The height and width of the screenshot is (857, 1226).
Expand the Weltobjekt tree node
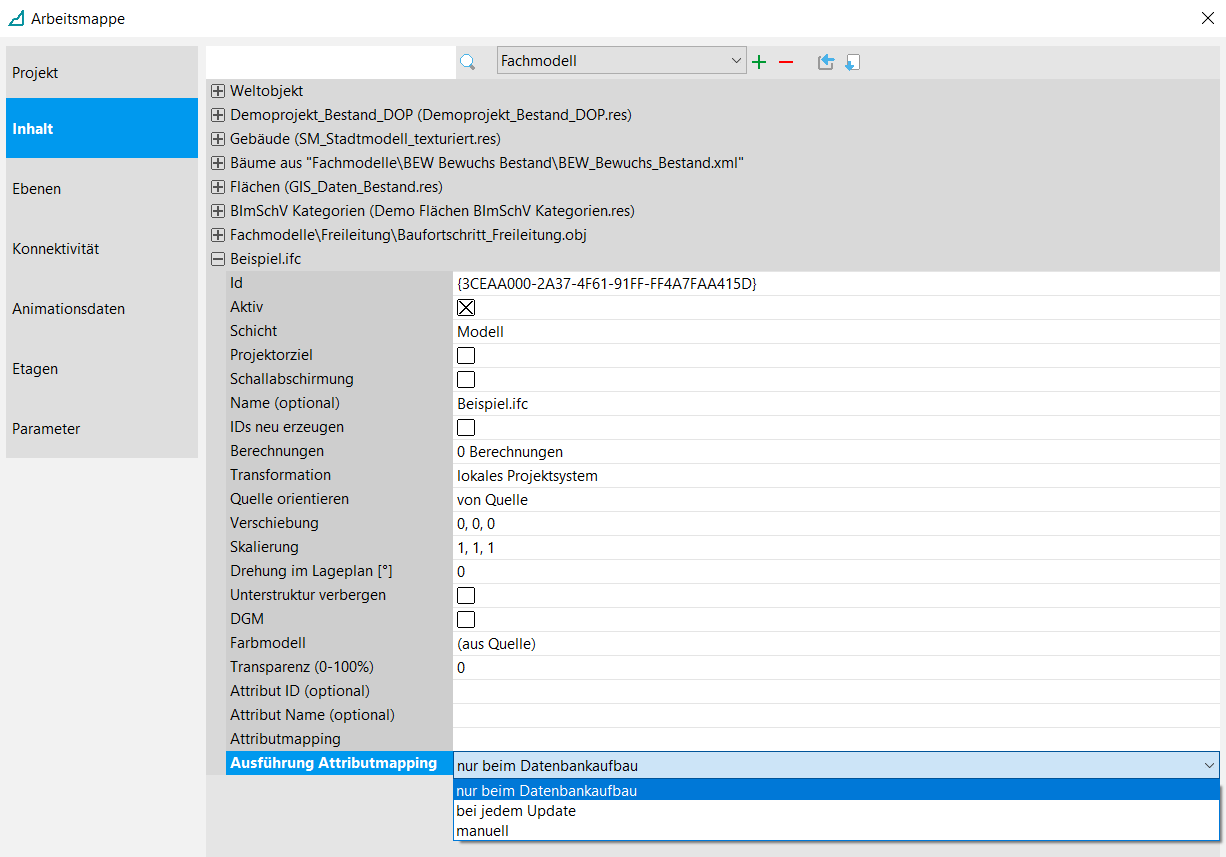point(218,91)
